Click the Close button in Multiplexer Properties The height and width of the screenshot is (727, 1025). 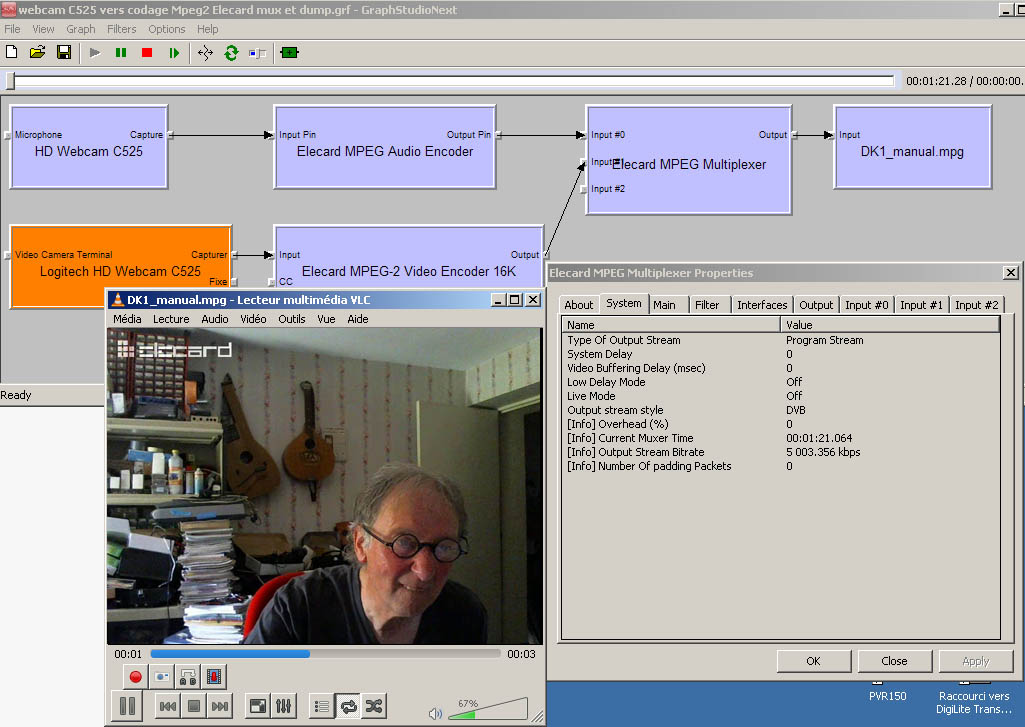pyautogui.click(x=894, y=661)
